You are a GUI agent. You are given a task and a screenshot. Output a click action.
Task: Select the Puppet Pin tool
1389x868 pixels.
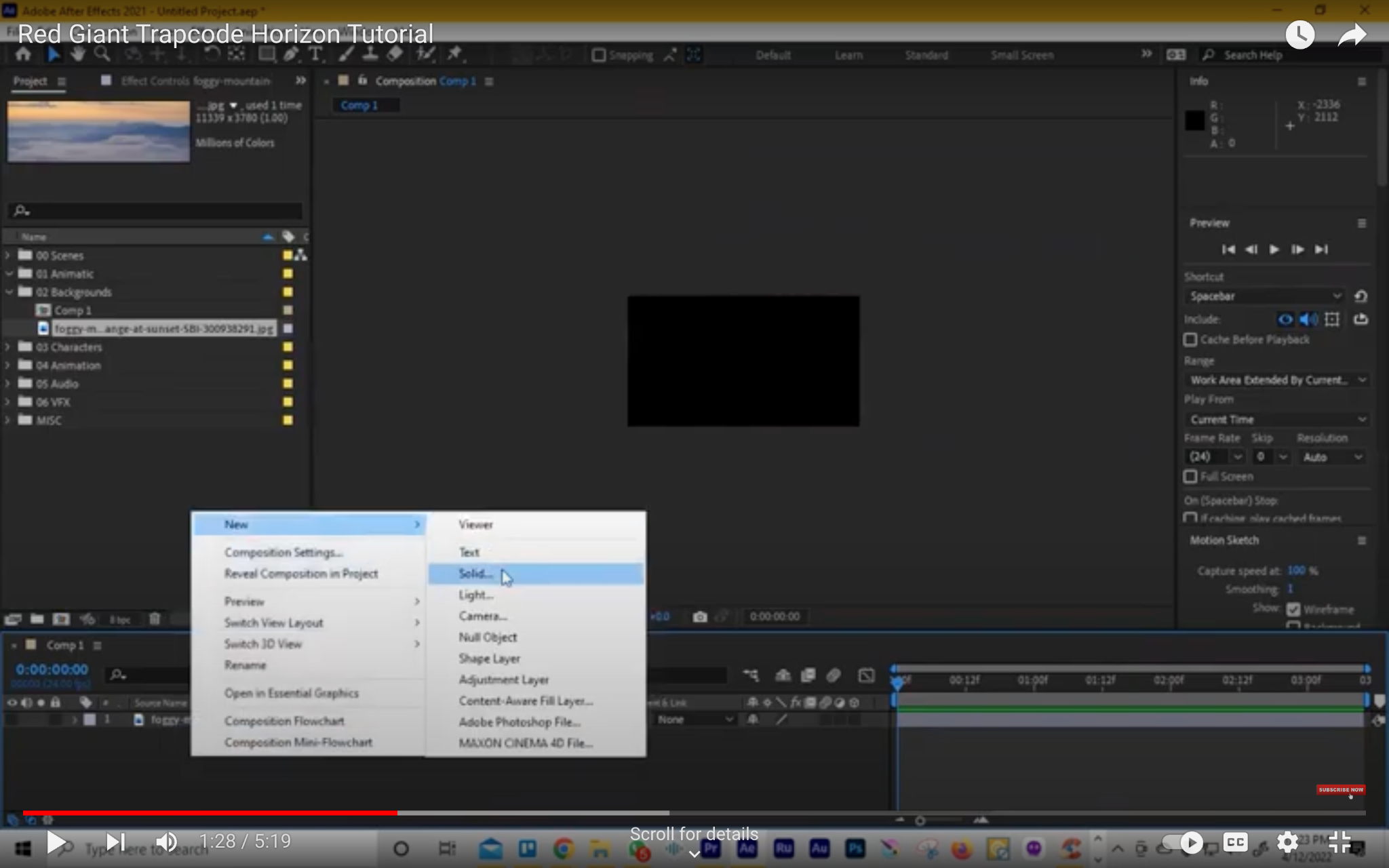coord(454,54)
